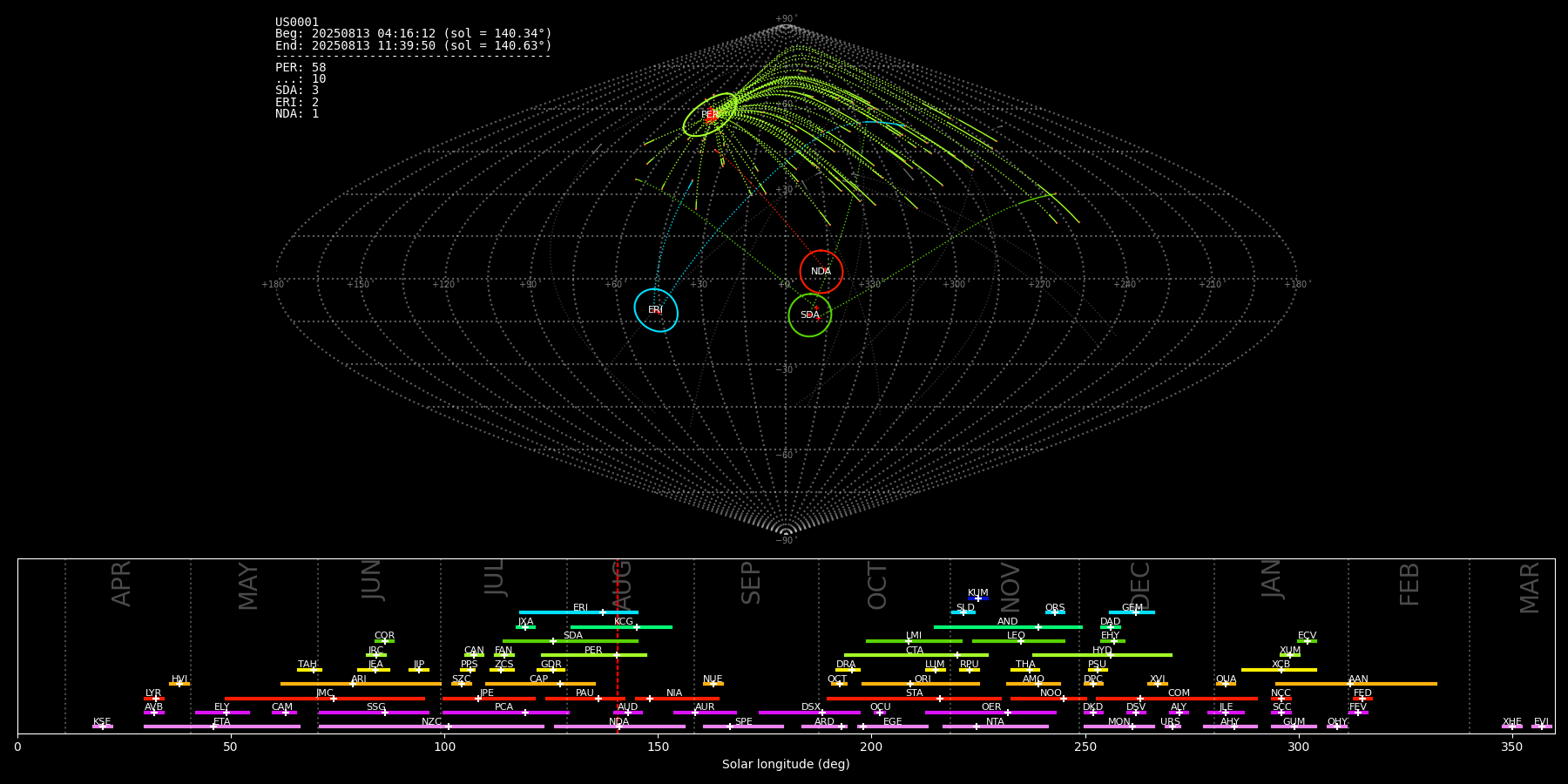Select the 'Beg: 20250813 04:16:12' line

click(414, 34)
